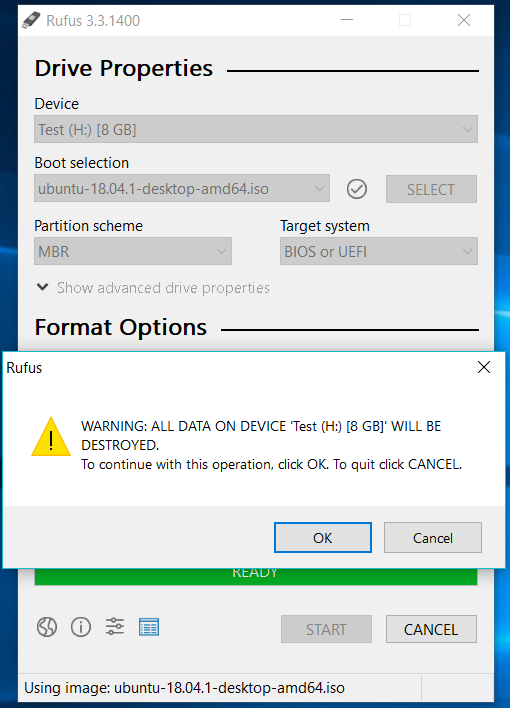
Task: Click the yellow warning triangle icon
Action: tap(51, 437)
